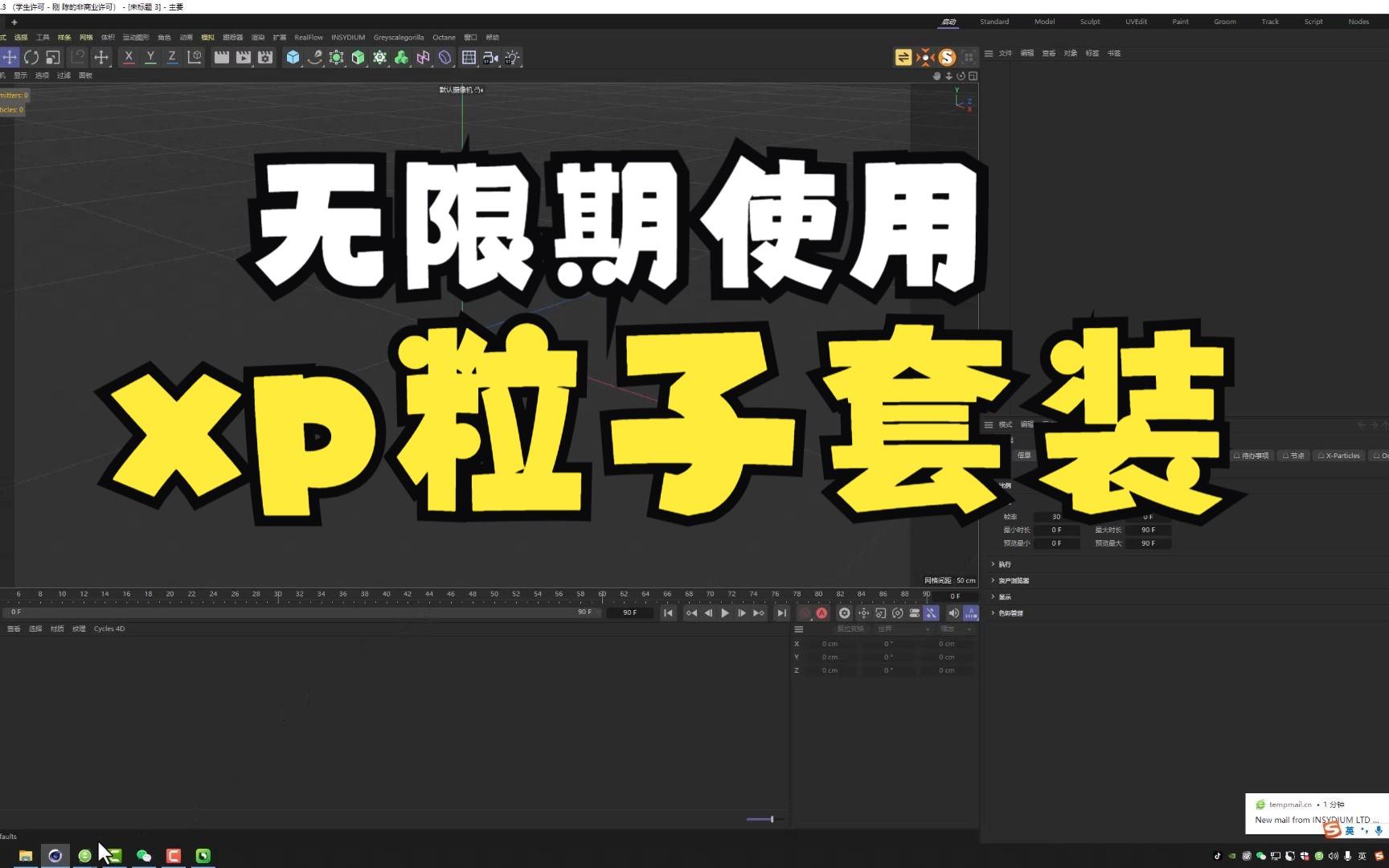The width and height of the screenshot is (1389, 868).
Task: Open the MoGraph cloner icon
Action: (379, 57)
